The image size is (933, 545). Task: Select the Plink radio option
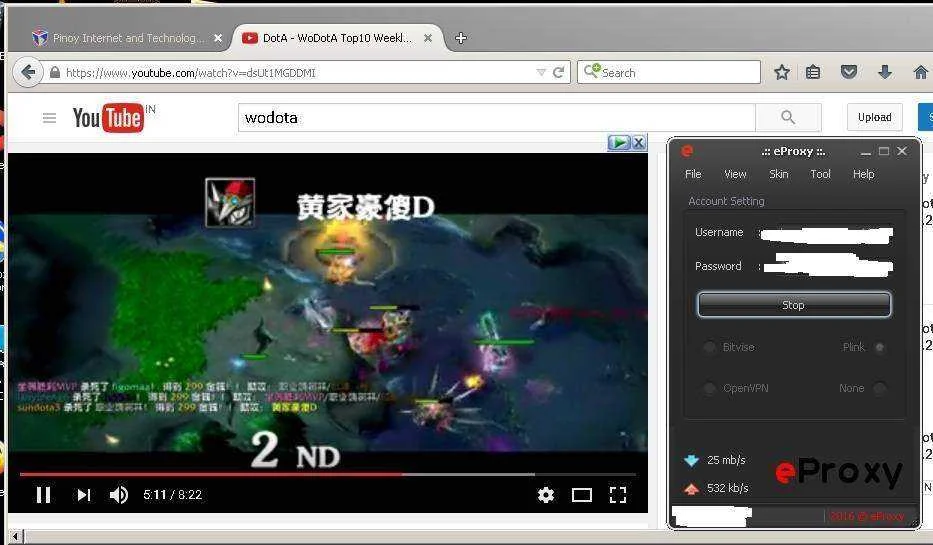[x=880, y=347]
